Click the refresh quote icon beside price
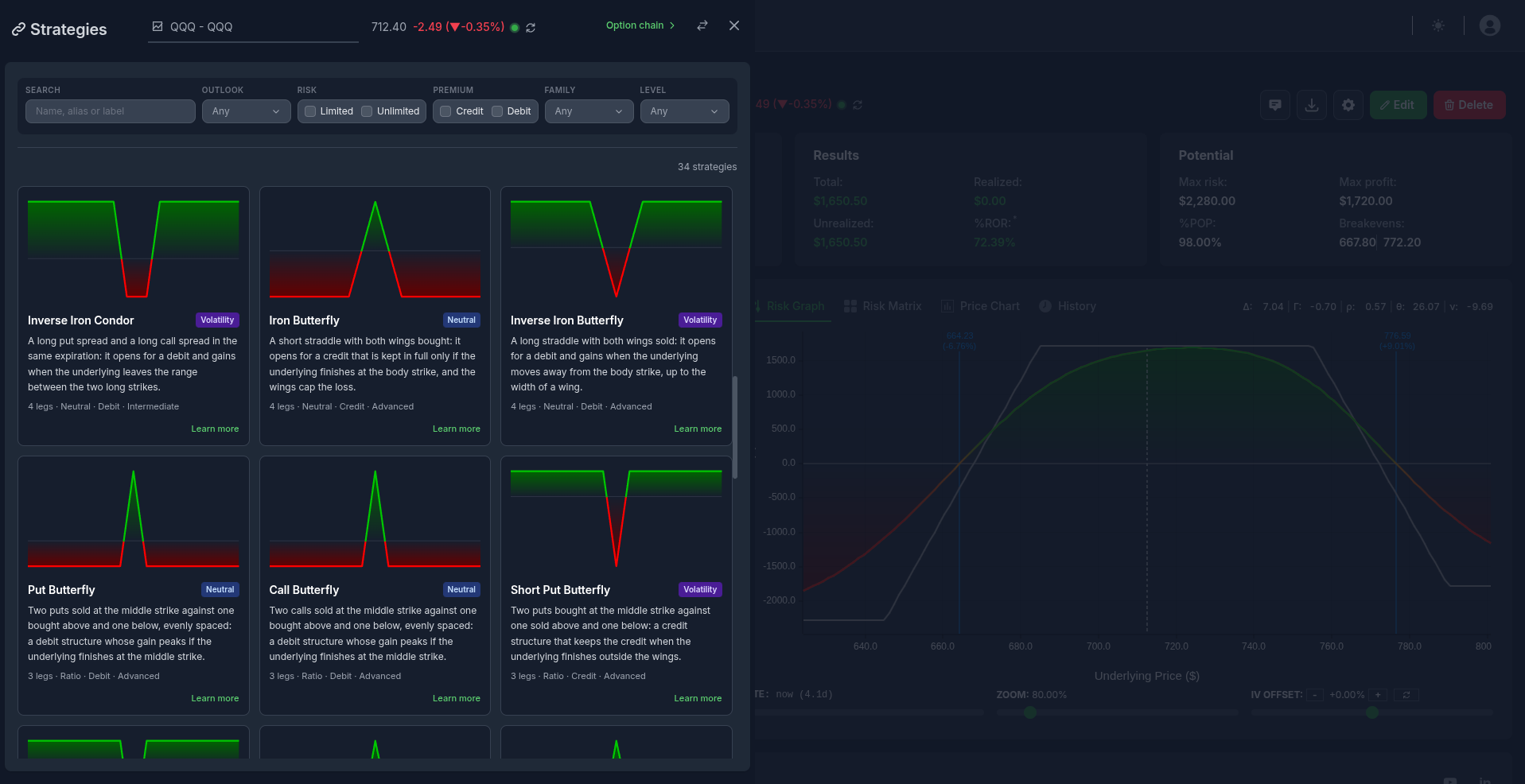1525x784 pixels. pos(531,28)
